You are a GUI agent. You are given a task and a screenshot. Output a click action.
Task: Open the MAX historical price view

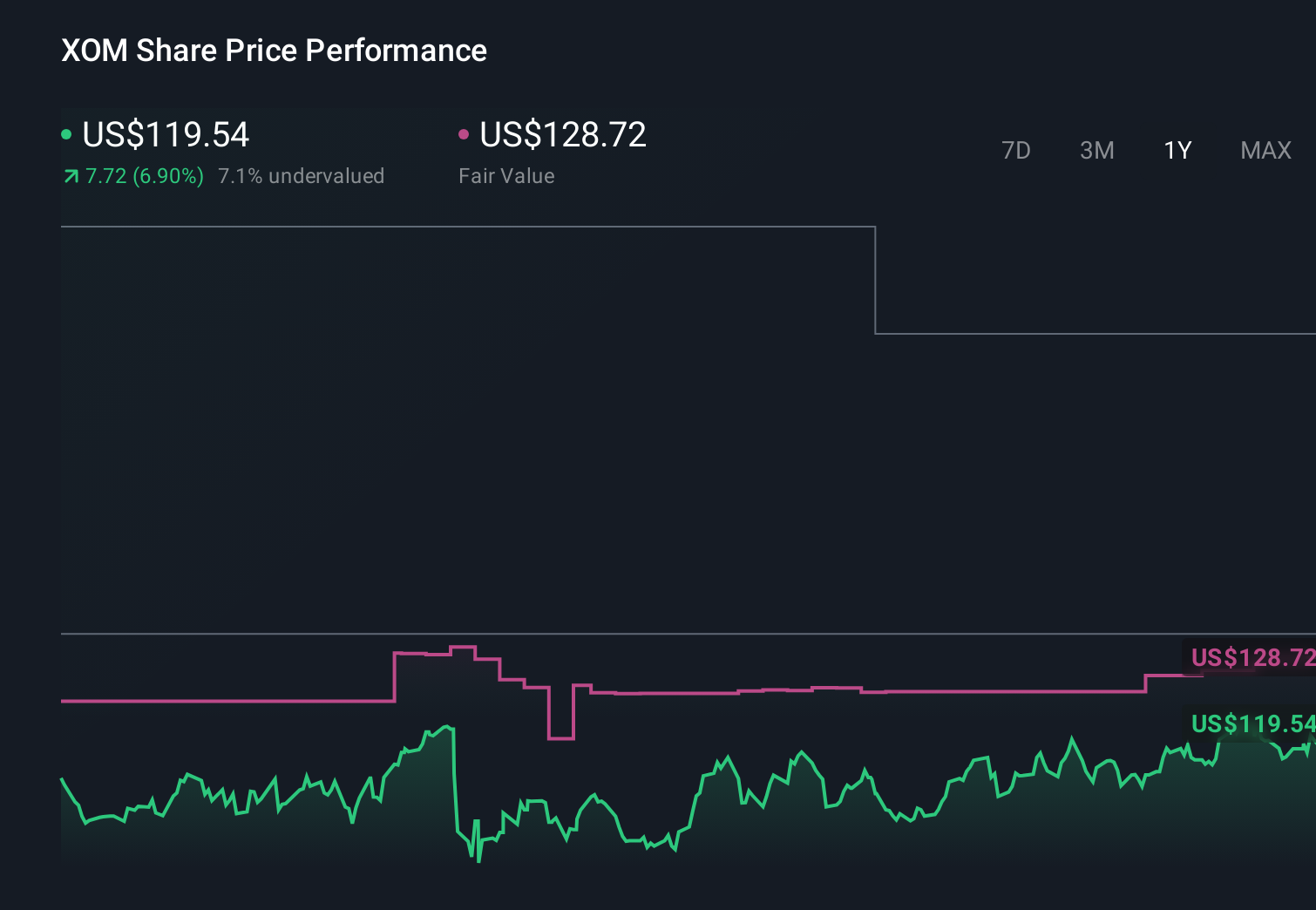point(1265,150)
